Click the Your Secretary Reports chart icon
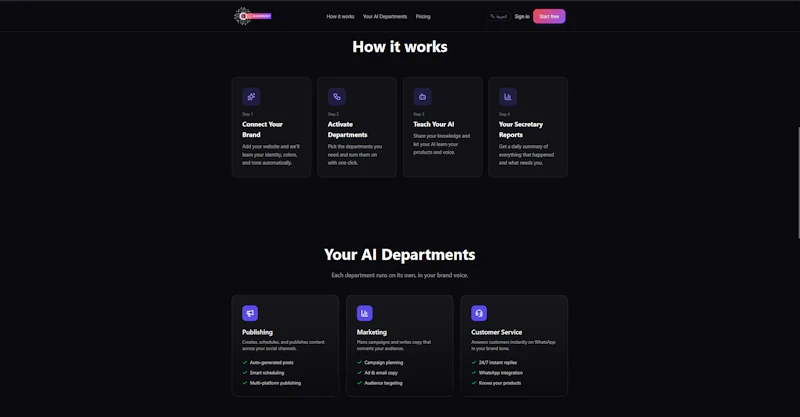 tap(508, 96)
